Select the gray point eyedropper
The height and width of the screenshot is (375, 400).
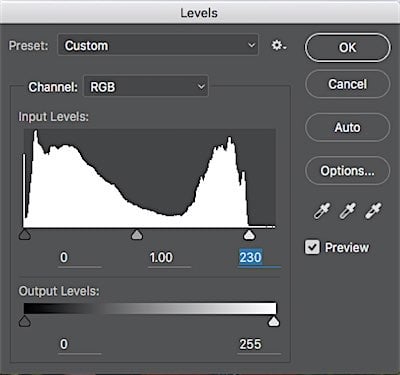pyautogui.click(x=347, y=211)
